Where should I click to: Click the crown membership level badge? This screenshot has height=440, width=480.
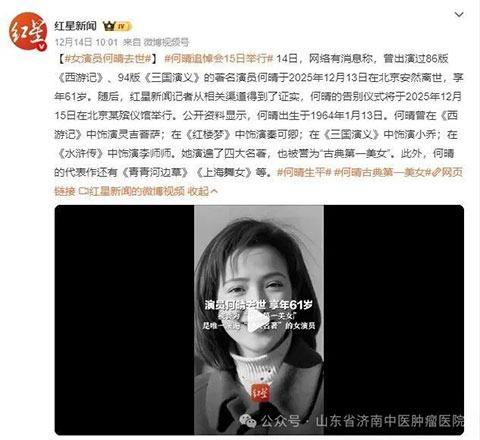click(x=117, y=26)
